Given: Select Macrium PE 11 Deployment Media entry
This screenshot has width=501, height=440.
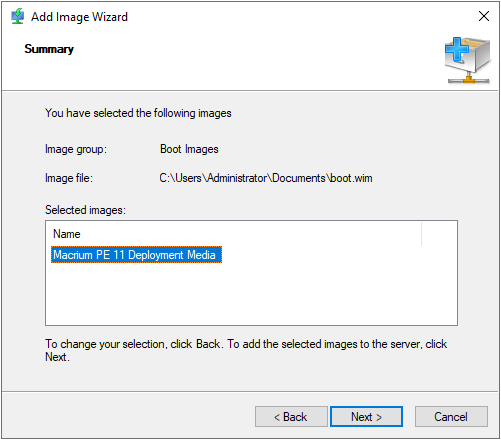Looking at the screenshot, I should [136, 255].
